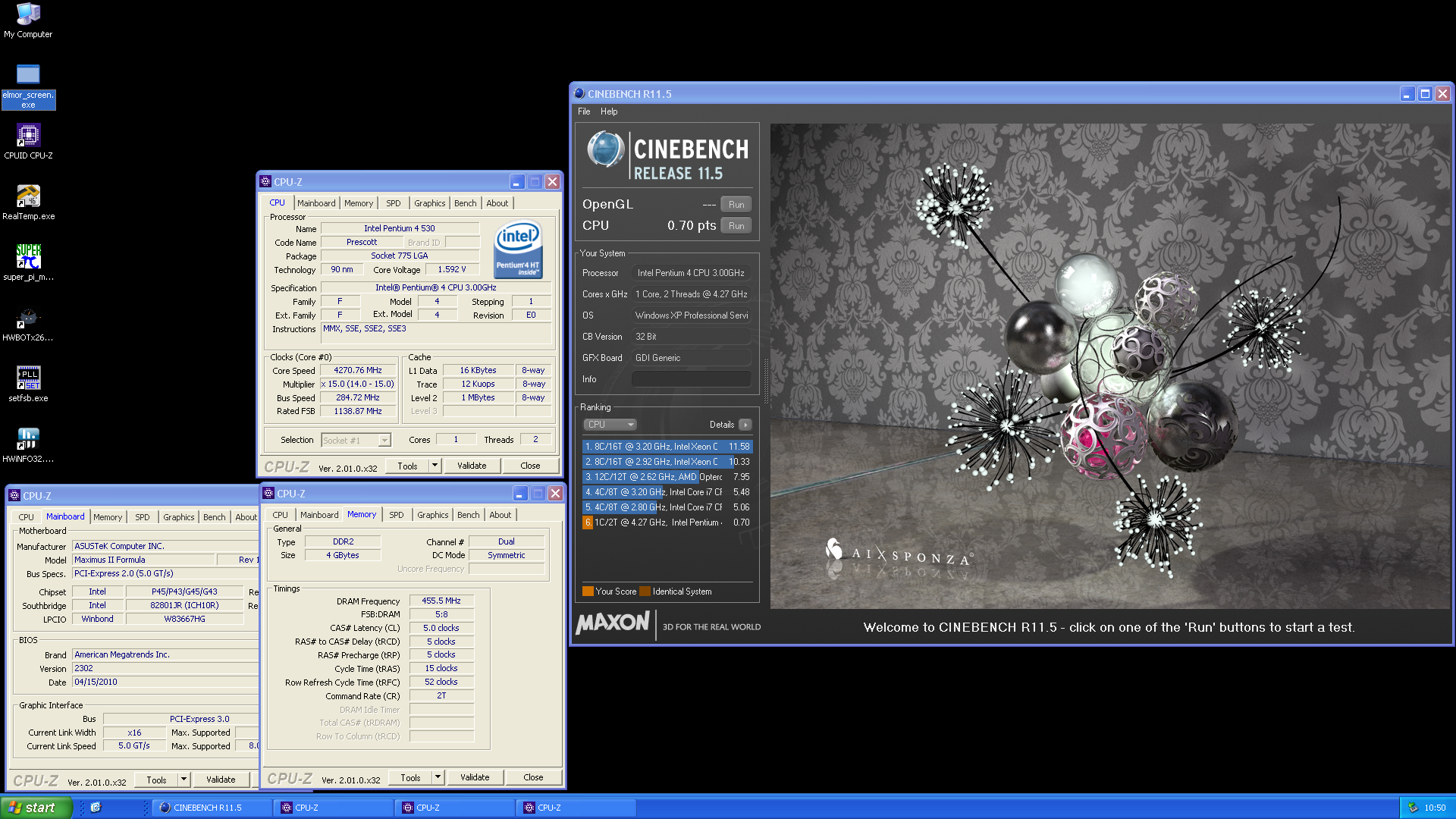Open Tools dropdown arrow in top CPU-Z
Image resolution: width=1456 pixels, height=819 pixels.
coord(435,466)
